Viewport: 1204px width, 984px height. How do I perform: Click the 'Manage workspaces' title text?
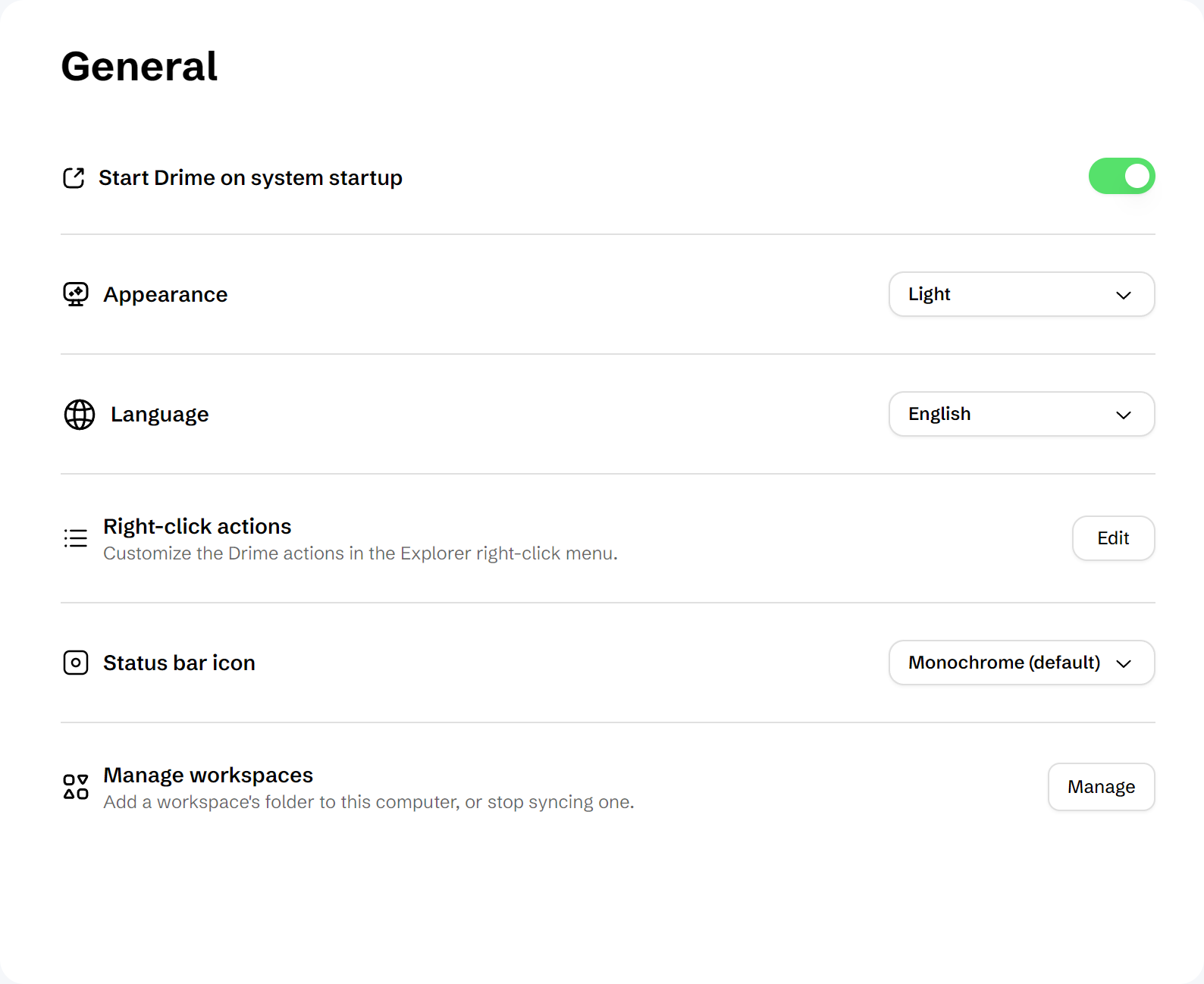[208, 775]
